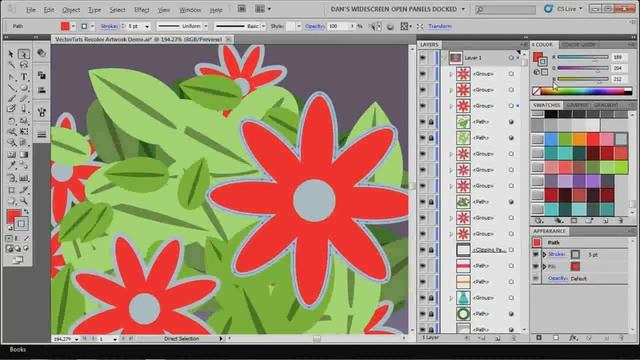Toggle eye for the pink line Path row

coord(423,266)
